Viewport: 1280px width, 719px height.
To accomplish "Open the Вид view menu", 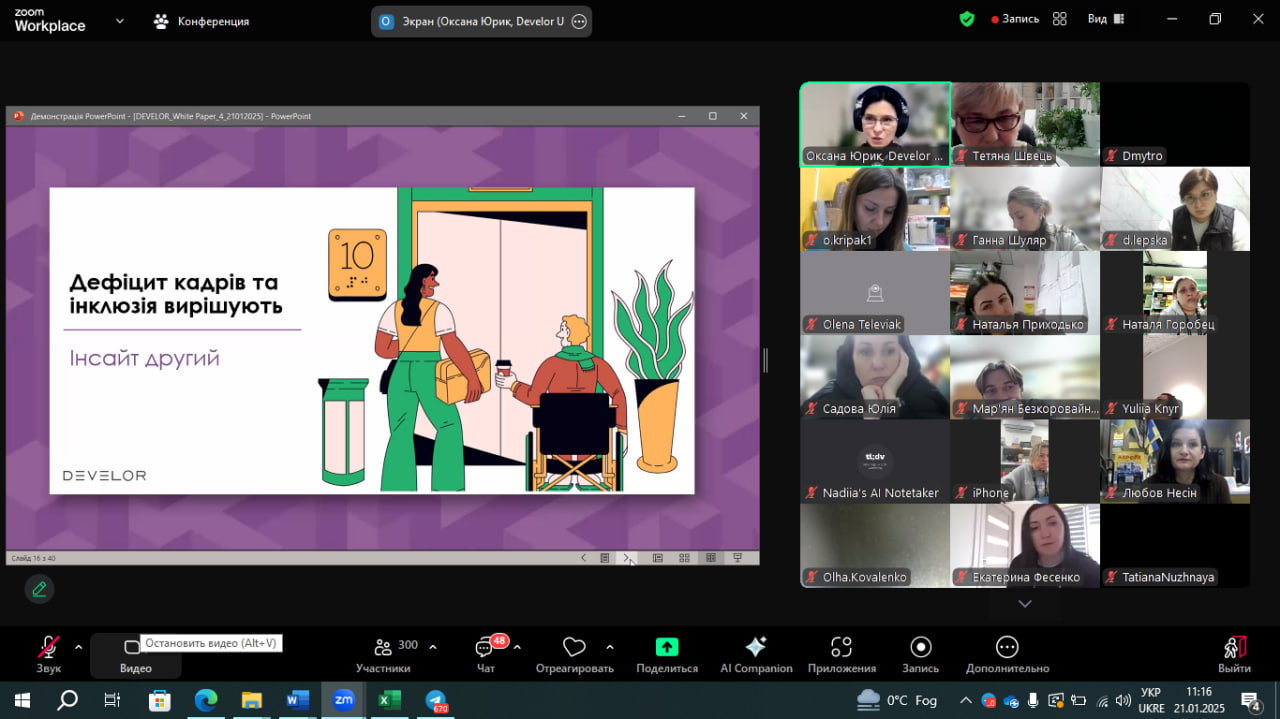I will 1104,19.
